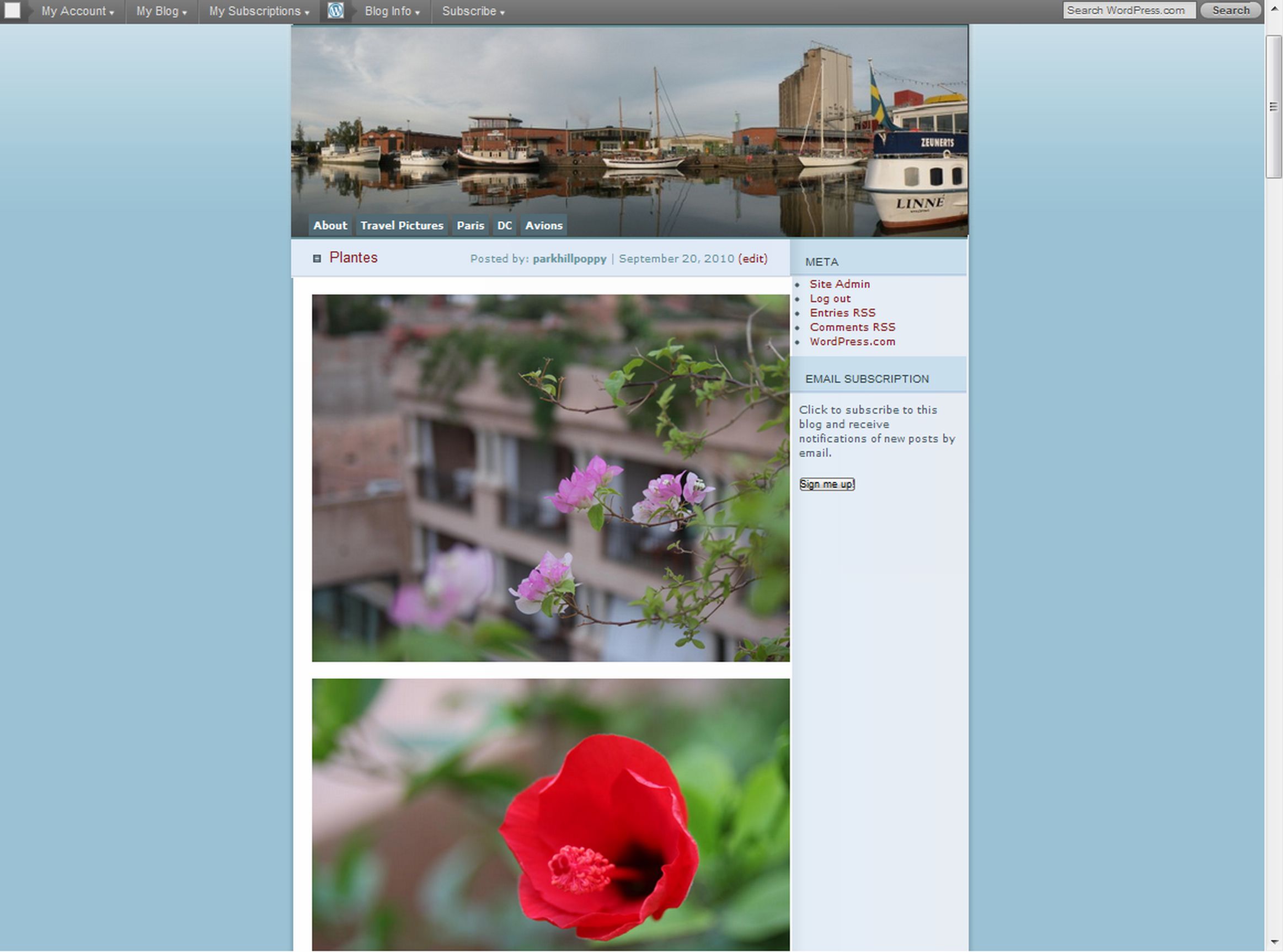
Task: Select the Paris navigation tab
Action: point(470,226)
